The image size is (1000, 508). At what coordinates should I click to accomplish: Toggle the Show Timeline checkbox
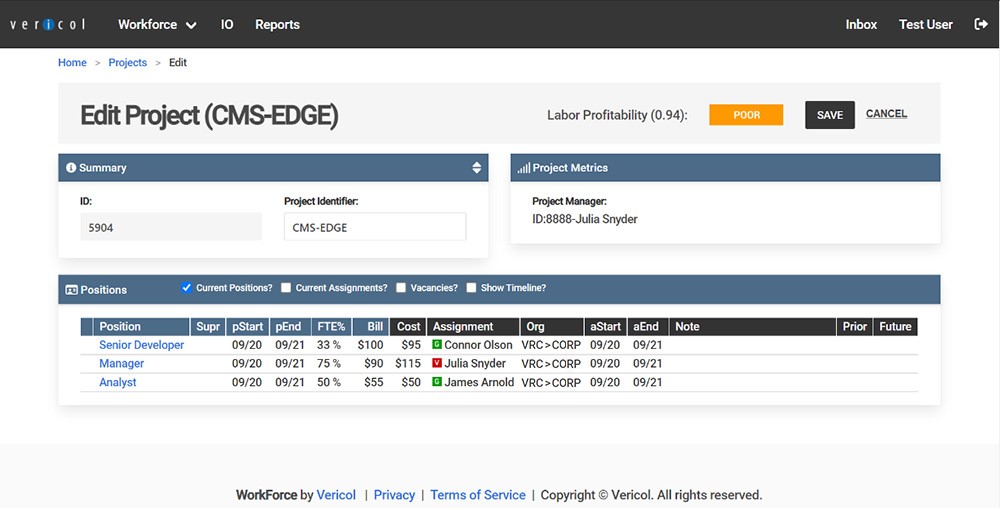tap(471, 288)
